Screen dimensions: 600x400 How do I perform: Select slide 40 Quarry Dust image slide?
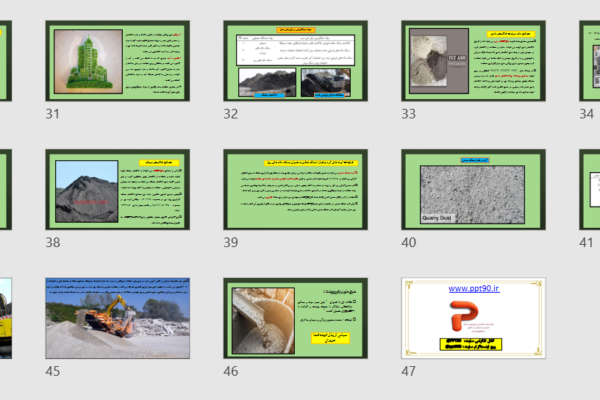[x=473, y=189]
